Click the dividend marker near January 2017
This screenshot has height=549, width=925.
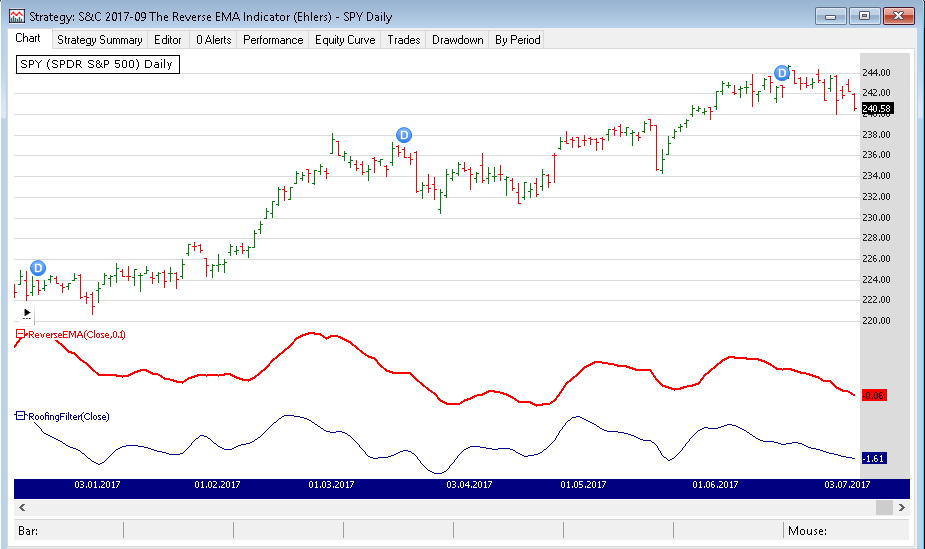(x=38, y=268)
